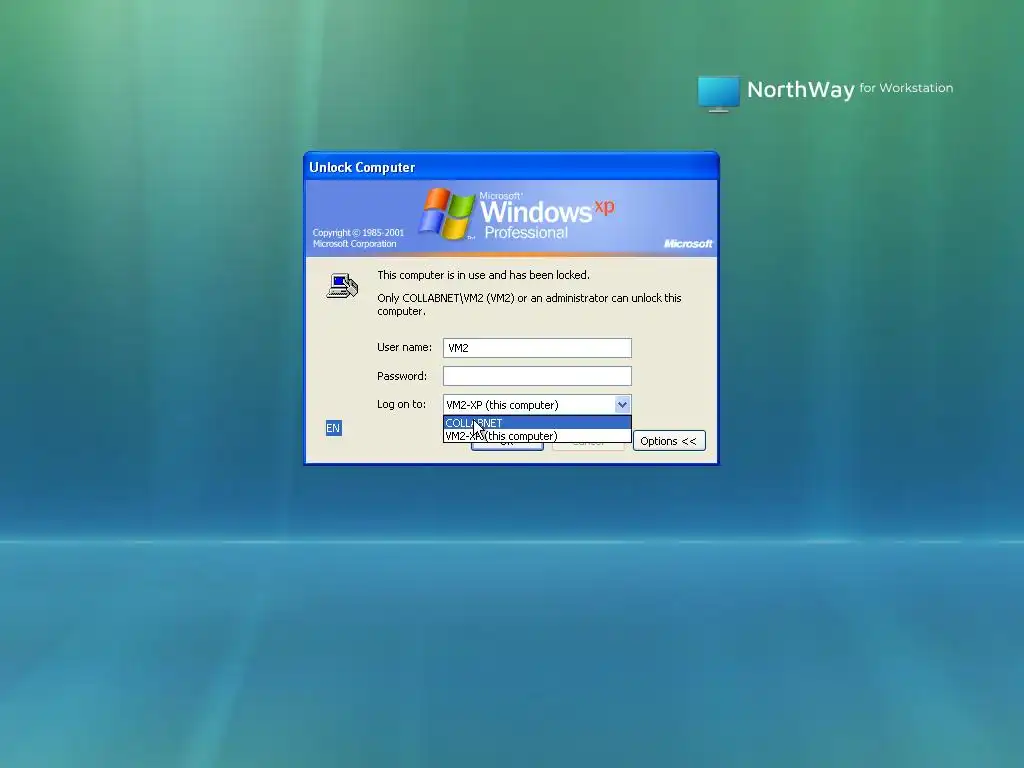Focus the Password input field

tap(537, 376)
